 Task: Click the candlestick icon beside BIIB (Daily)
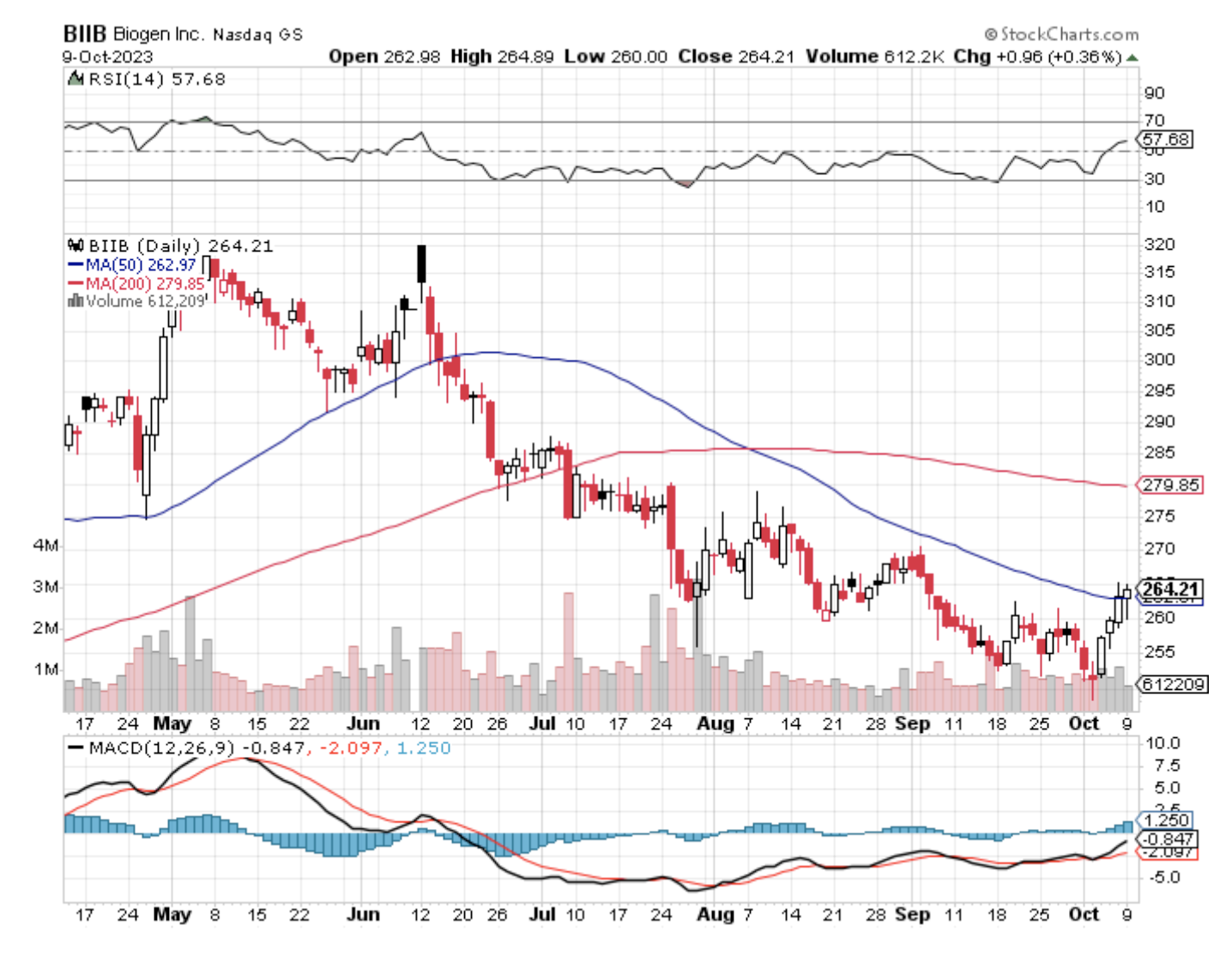75,245
